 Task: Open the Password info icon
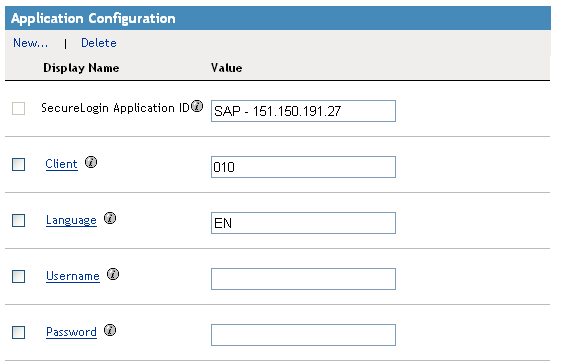[110, 330]
